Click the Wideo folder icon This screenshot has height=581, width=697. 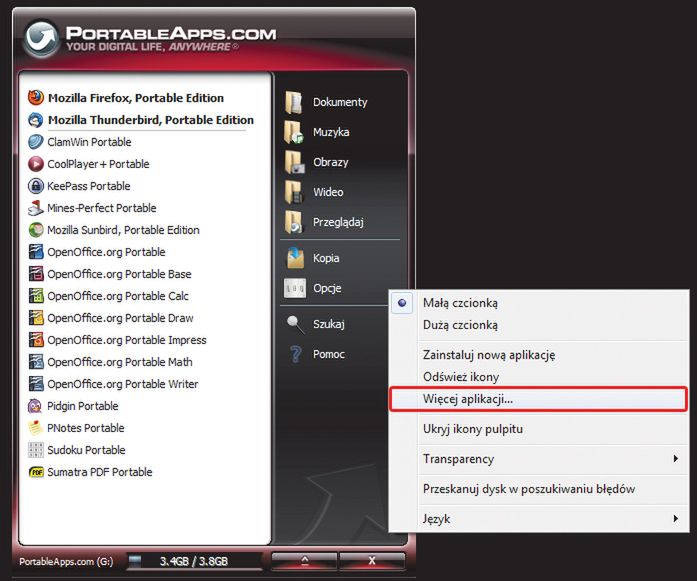294,192
